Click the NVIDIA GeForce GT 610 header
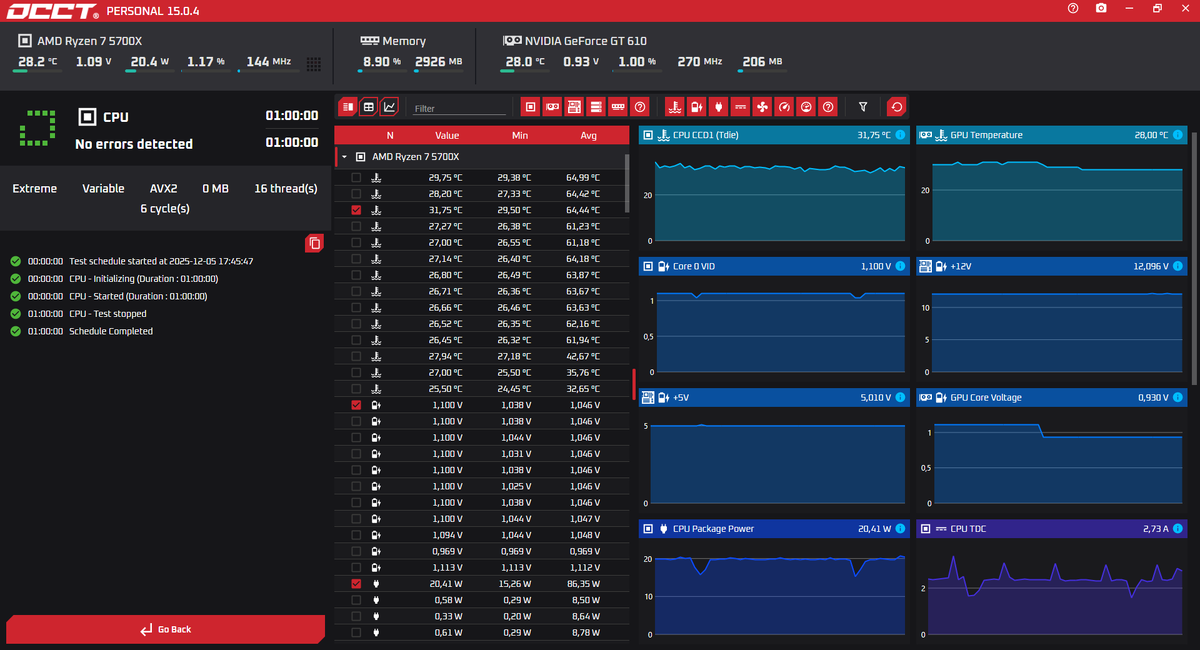Screen dimensions: 1200x650 [x=586, y=41]
